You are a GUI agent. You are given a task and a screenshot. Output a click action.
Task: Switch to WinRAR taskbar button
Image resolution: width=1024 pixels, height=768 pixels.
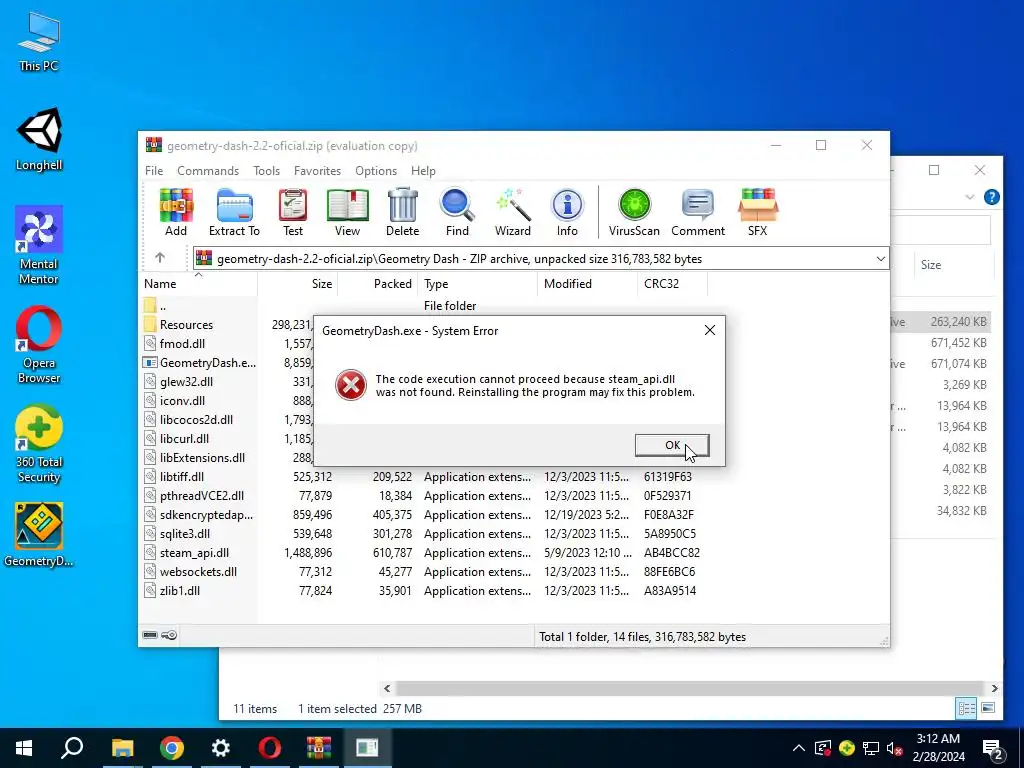point(319,748)
